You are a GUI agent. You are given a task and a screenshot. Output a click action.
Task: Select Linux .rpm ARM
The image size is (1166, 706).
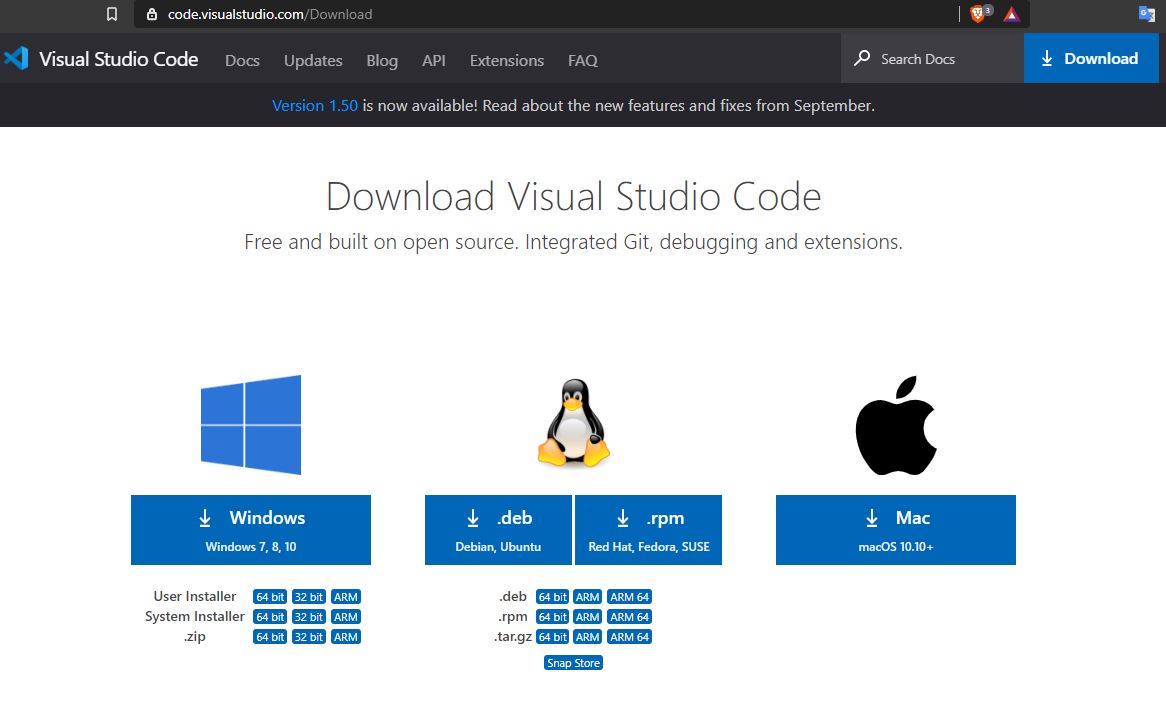pos(587,617)
